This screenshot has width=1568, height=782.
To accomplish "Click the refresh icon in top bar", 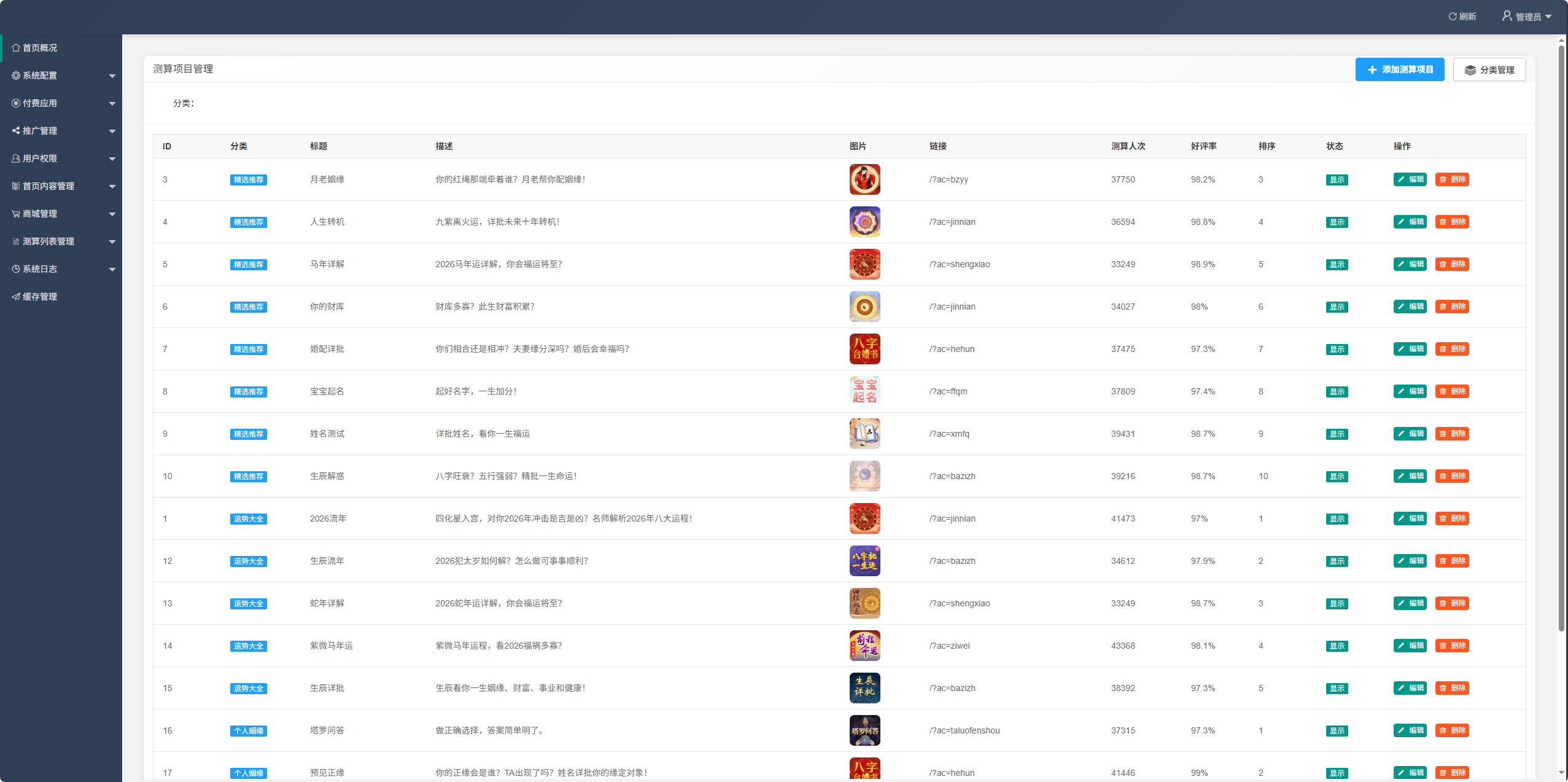I will [1453, 17].
